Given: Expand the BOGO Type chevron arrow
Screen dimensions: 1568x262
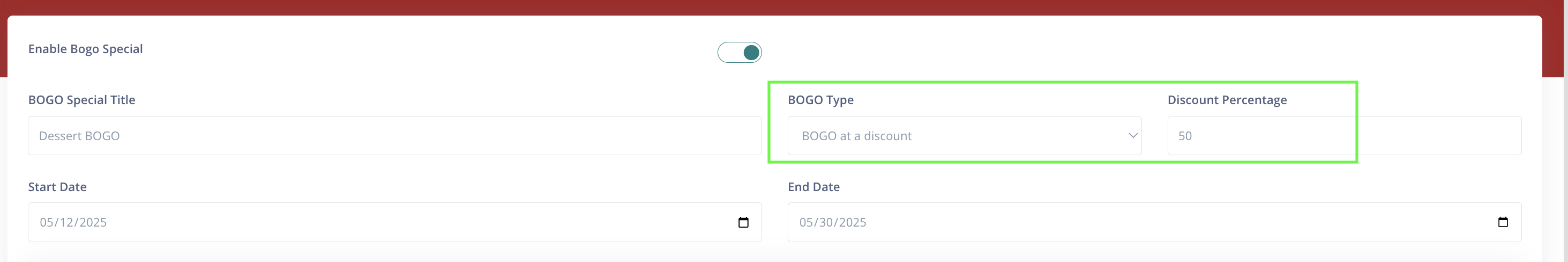Looking at the screenshot, I should (x=1133, y=136).
